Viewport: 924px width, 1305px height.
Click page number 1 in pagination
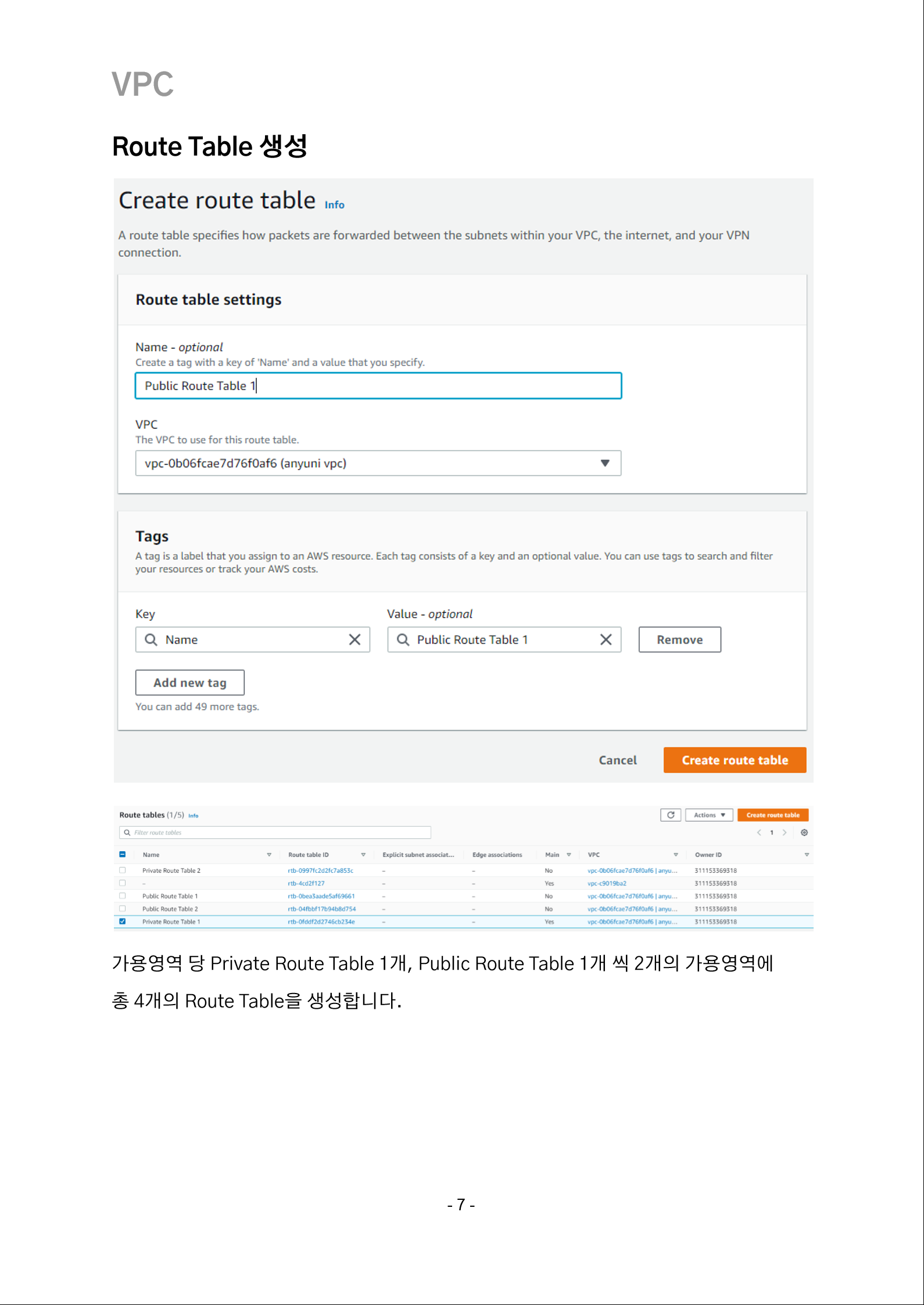[772, 833]
